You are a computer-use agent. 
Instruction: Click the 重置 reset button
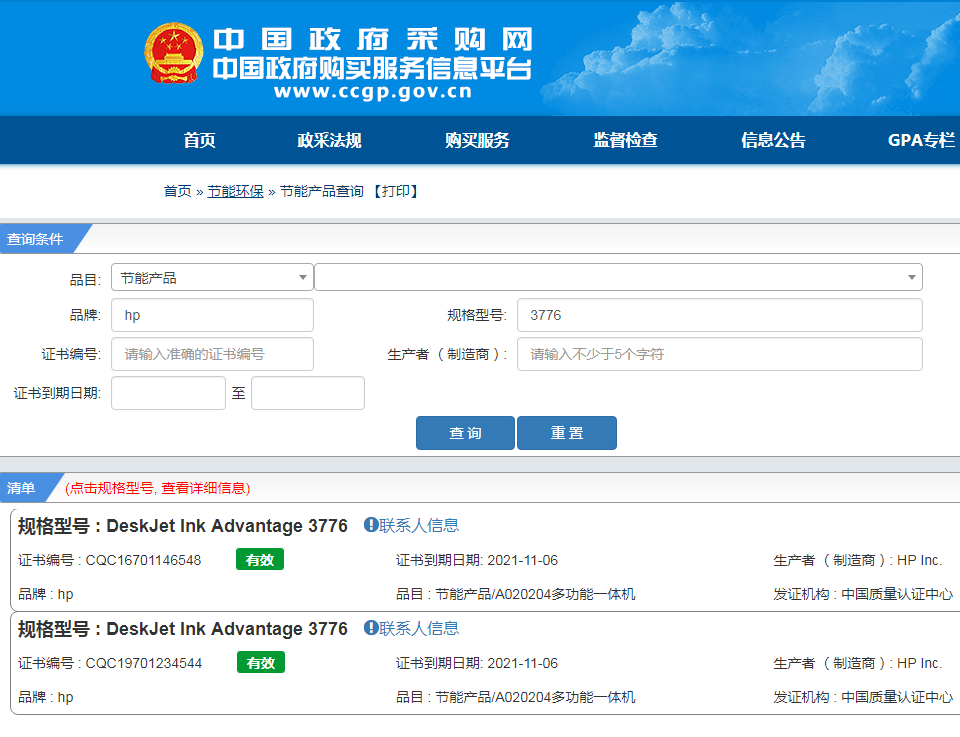coord(567,433)
